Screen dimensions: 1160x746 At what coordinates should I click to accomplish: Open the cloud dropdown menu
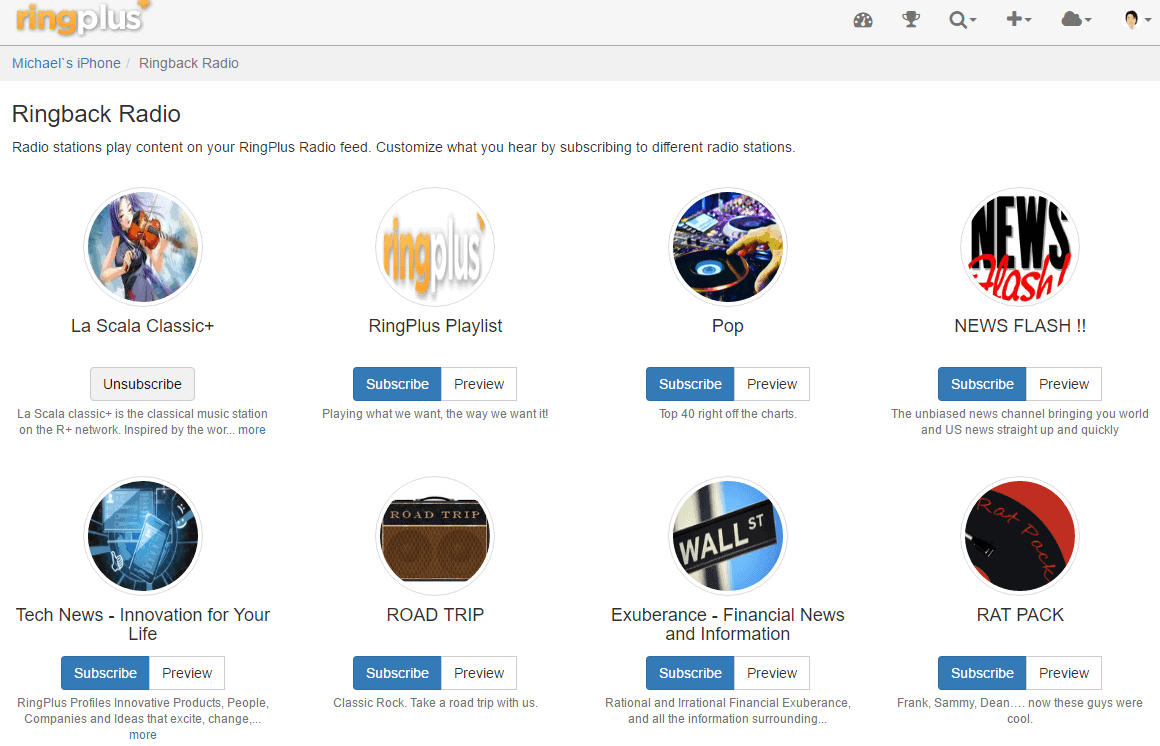point(1076,20)
